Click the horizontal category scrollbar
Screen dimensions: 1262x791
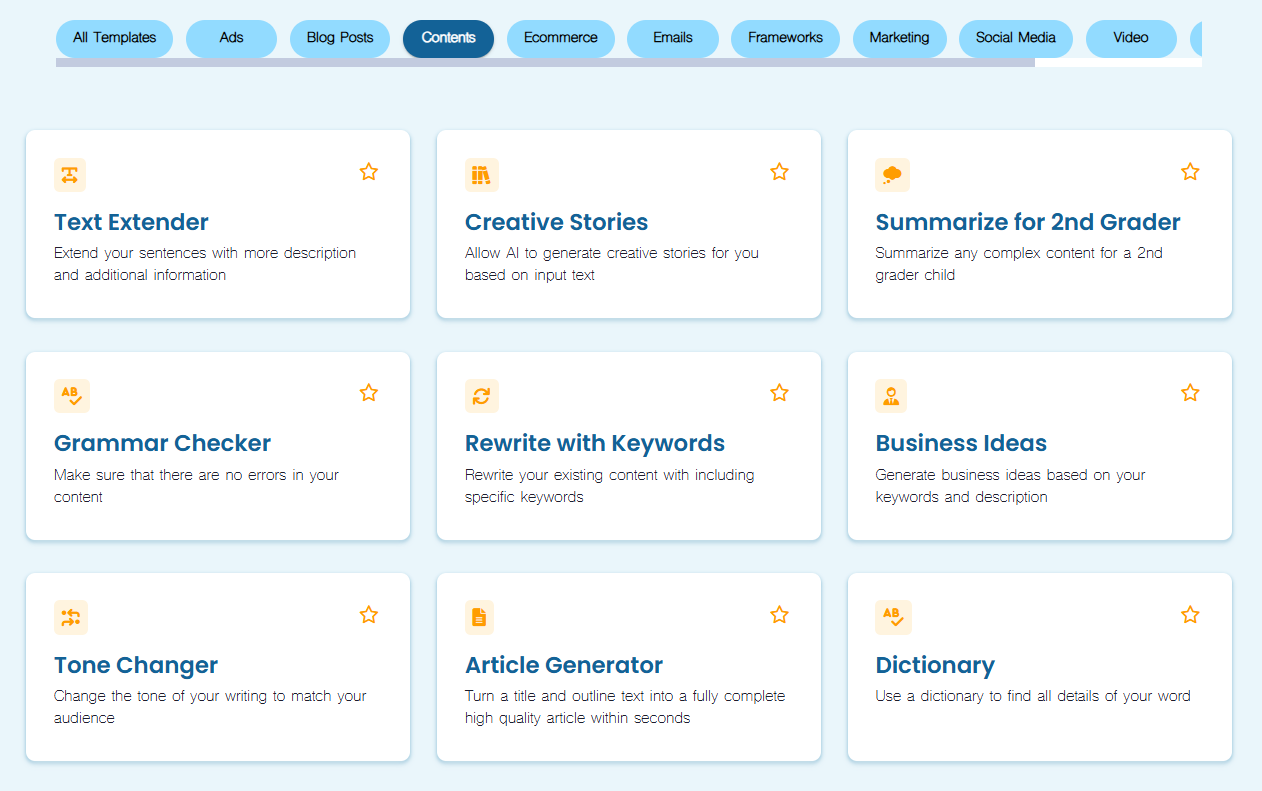coord(545,63)
